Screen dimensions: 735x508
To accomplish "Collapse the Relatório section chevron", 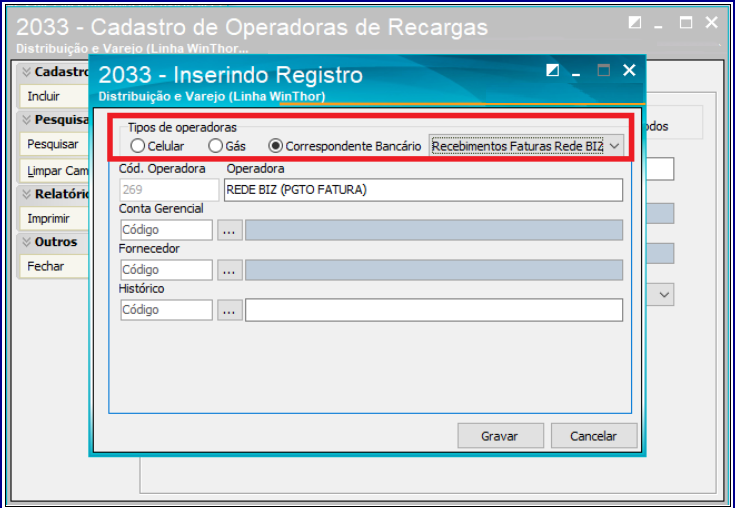I will click(26, 194).
